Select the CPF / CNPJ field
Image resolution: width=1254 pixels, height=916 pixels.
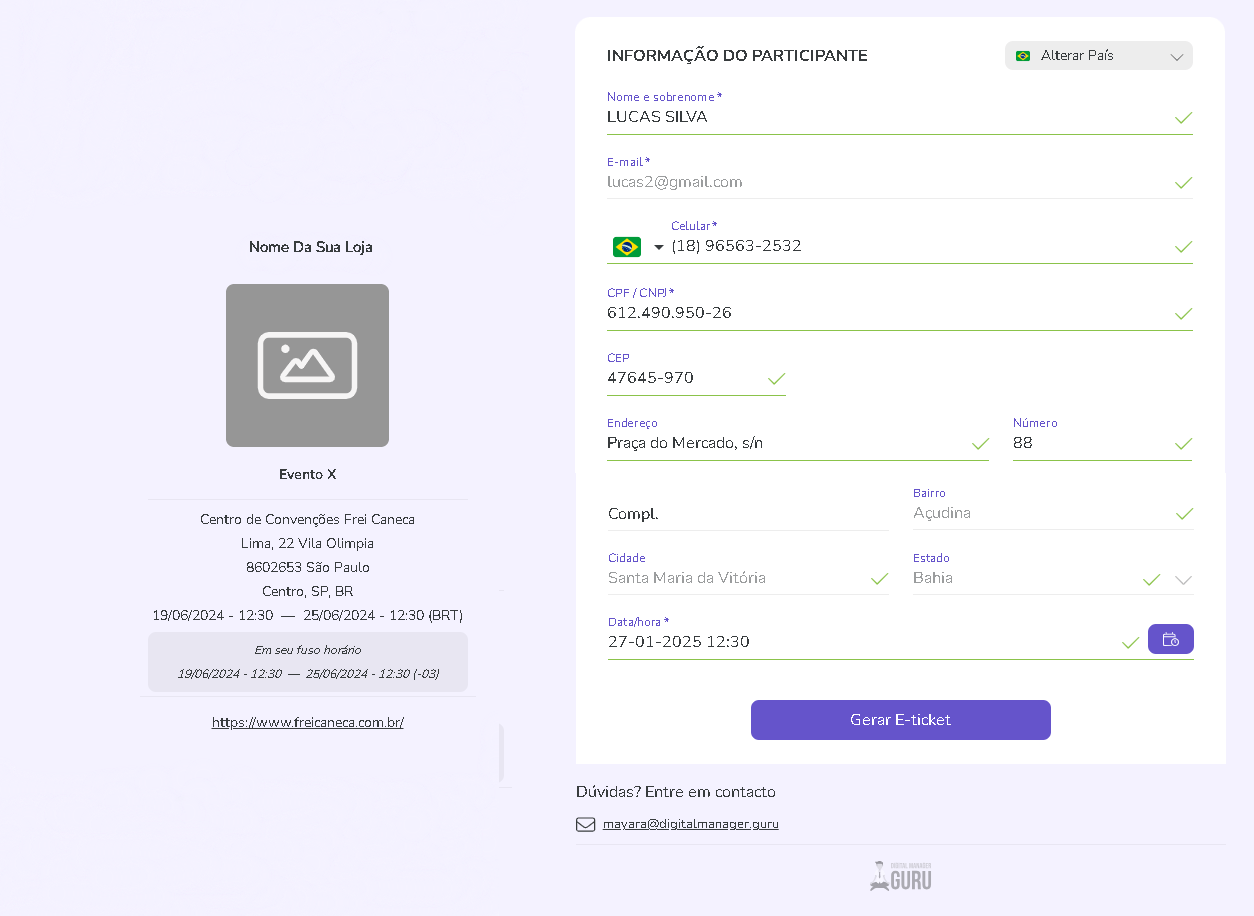coord(880,313)
